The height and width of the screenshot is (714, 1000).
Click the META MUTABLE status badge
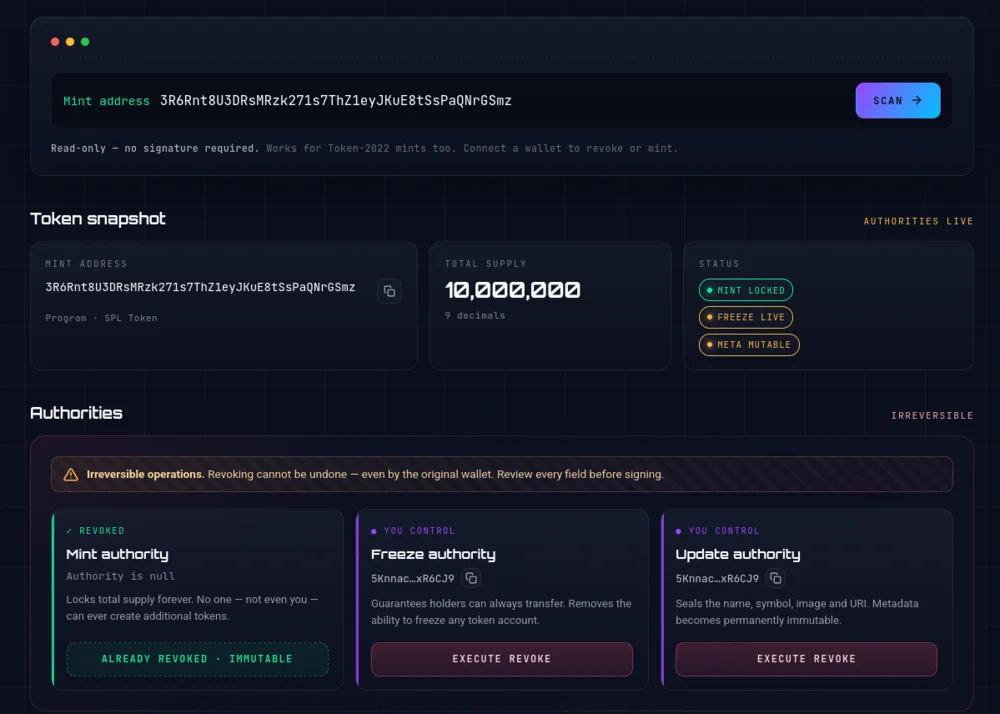click(749, 345)
